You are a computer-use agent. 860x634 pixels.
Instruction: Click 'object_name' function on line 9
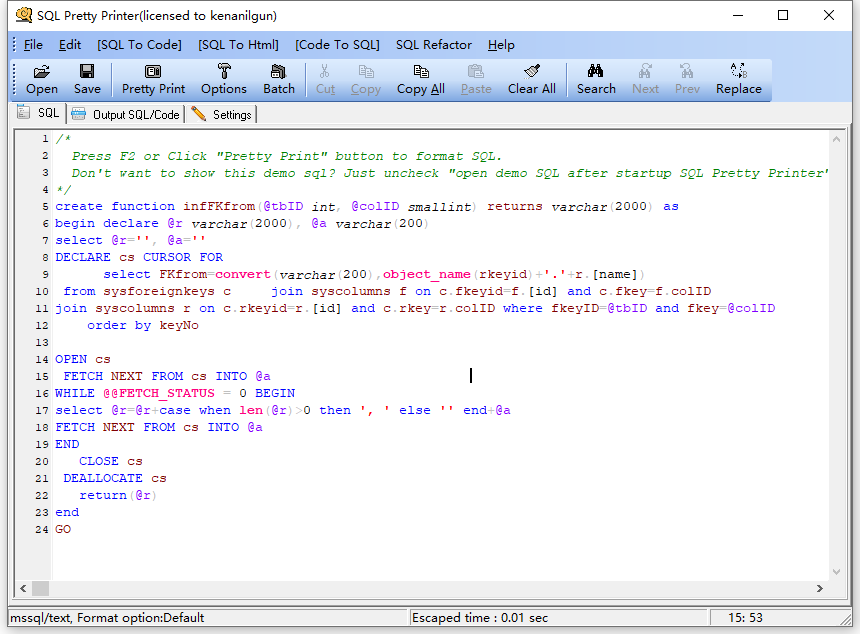[426, 274]
